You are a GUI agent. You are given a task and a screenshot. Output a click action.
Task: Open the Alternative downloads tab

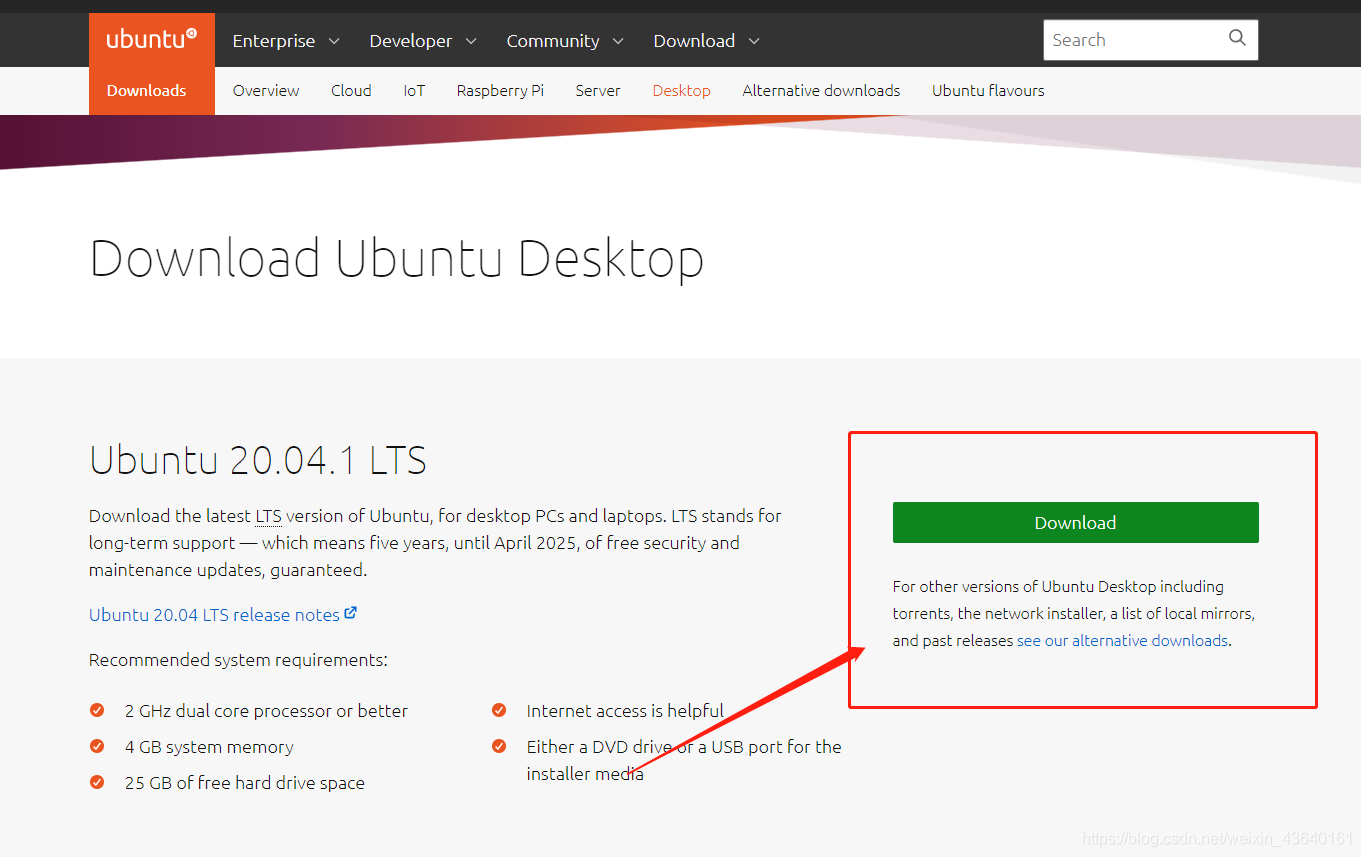[x=821, y=90]
